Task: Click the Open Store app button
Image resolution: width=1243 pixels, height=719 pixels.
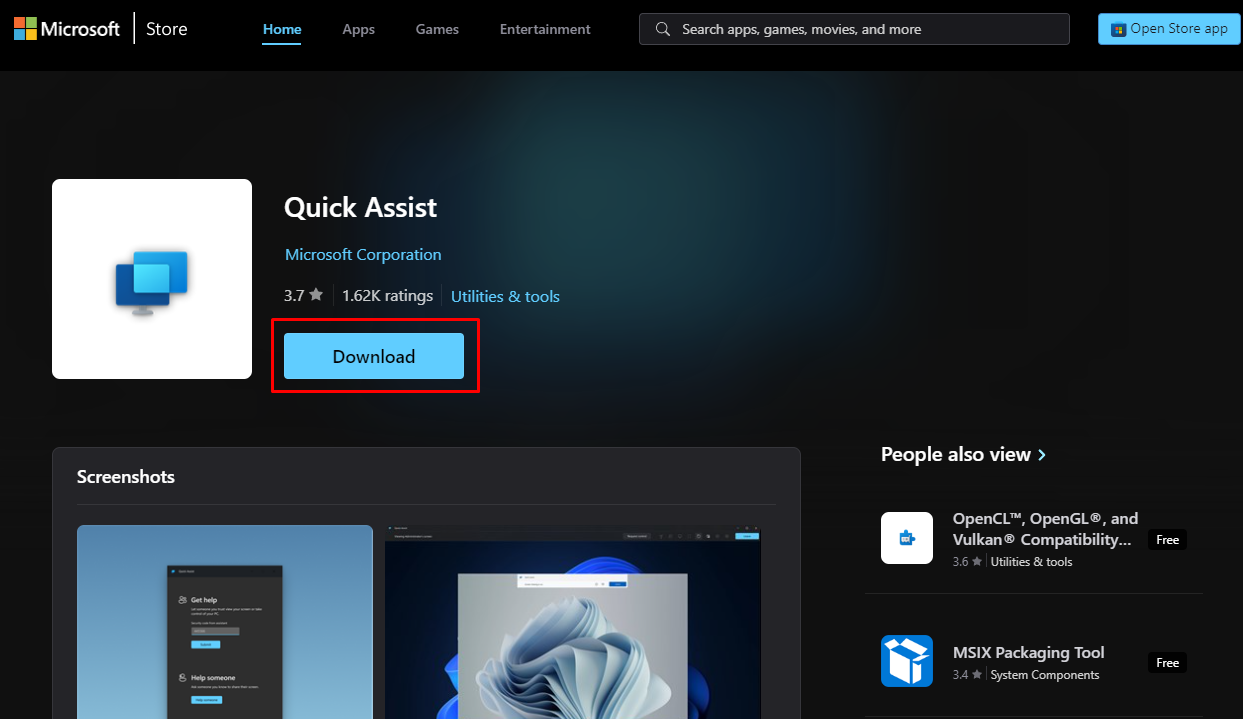Action: point(1169,29)
